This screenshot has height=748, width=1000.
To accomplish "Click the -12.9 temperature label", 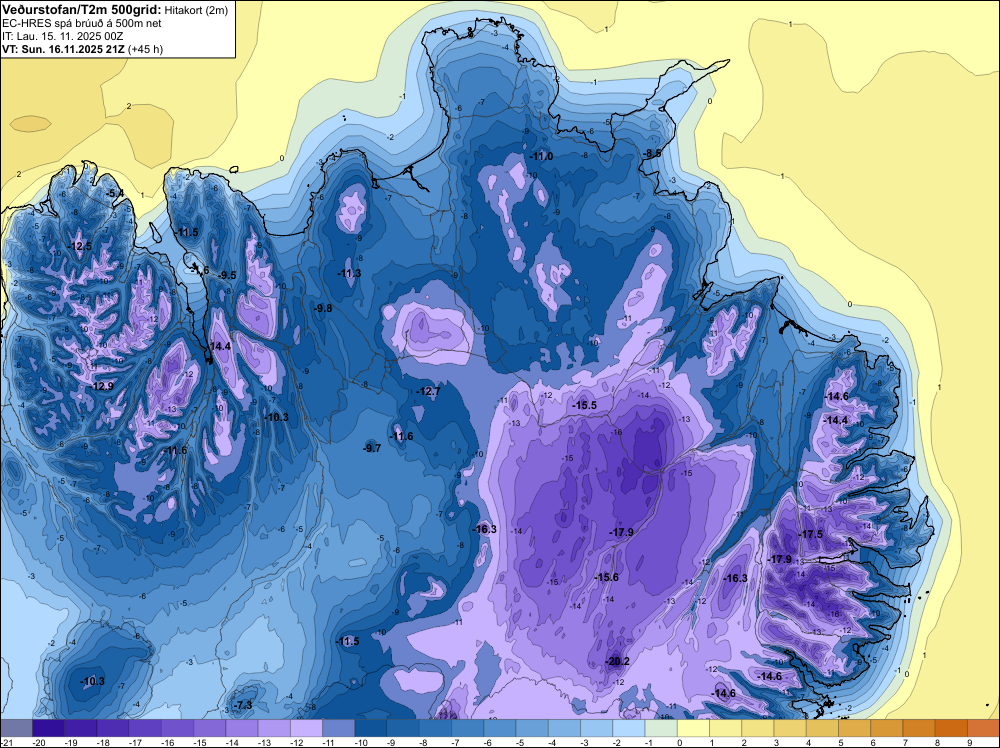I will tap(101, 386).
